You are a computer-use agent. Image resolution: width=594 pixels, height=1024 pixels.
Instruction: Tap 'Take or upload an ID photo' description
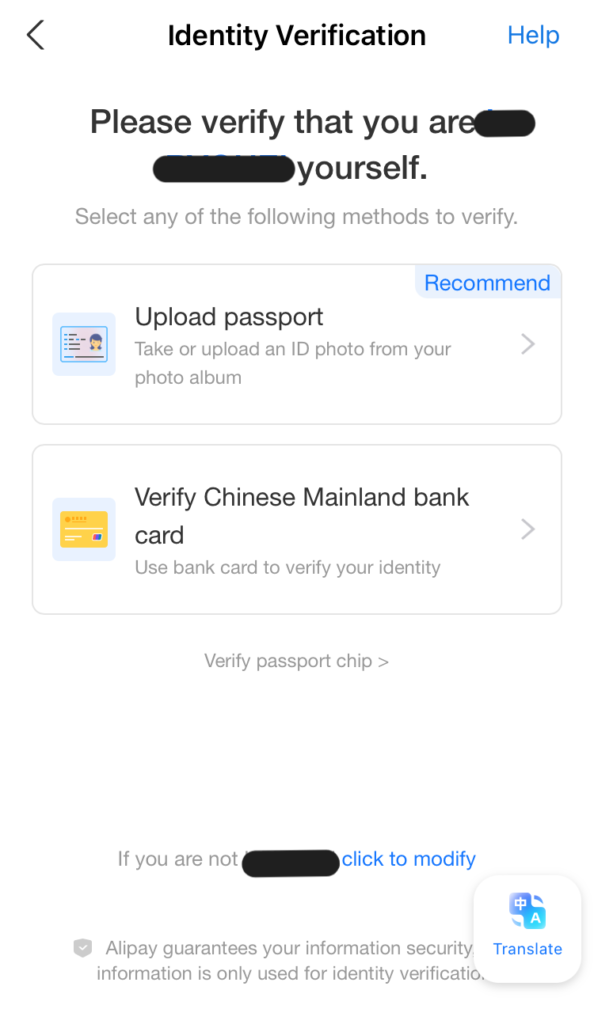tap(292, 363)
